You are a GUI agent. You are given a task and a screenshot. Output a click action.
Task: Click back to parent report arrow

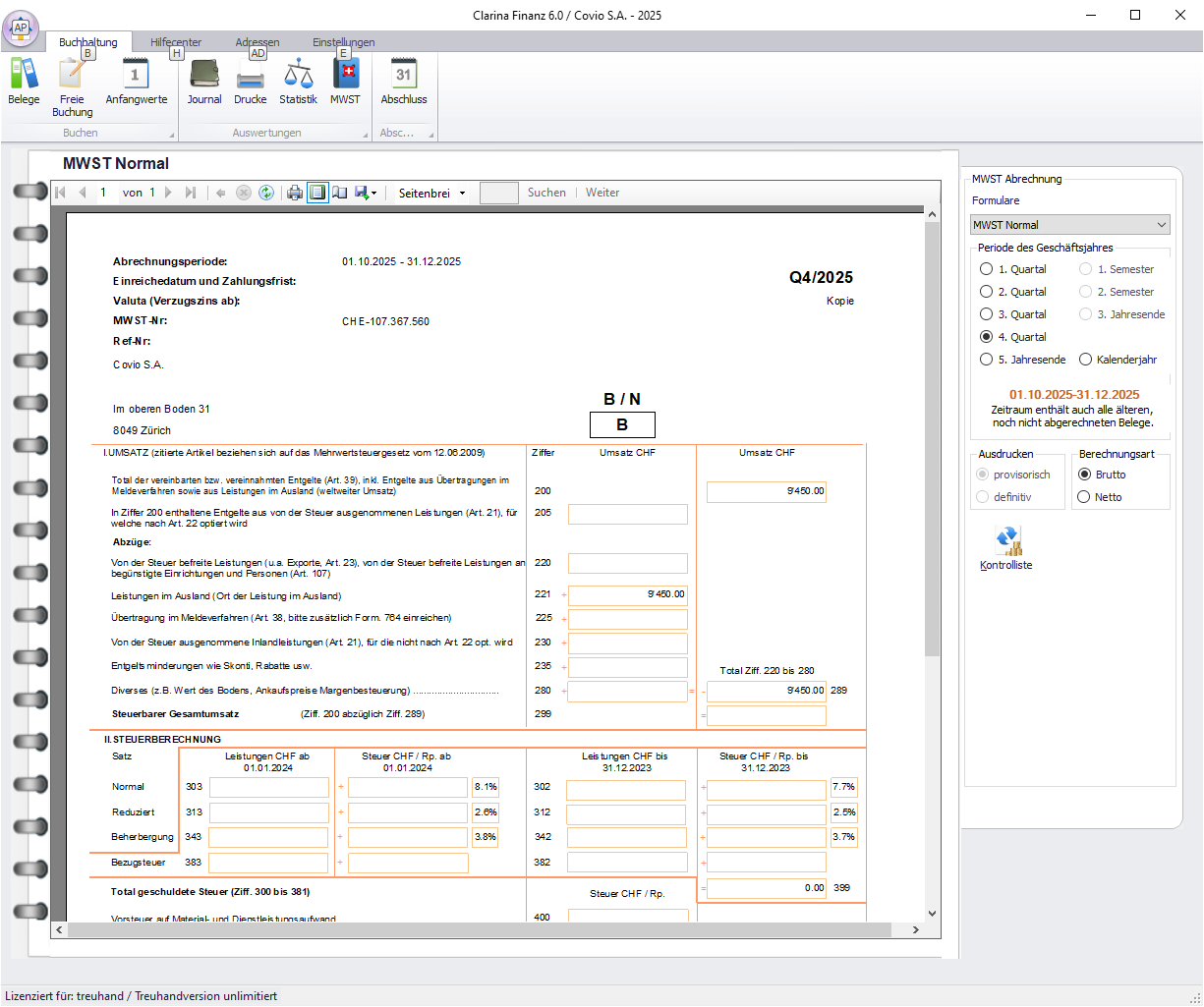click(x=221, y=193)
